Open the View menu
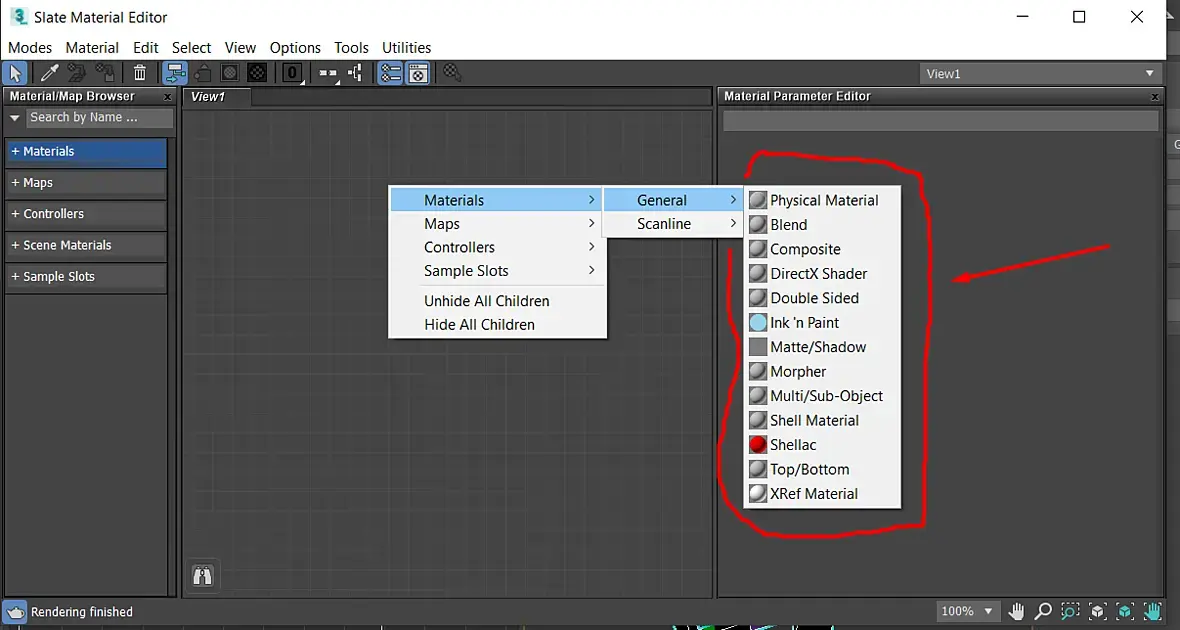This screenshot has width=1180, height=630. [240, 47]
